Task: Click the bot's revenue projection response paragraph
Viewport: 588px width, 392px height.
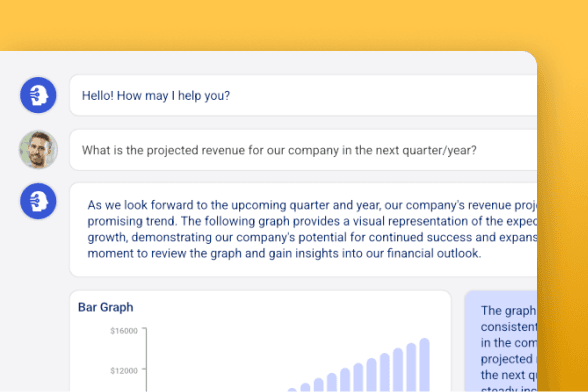Action: (x=312, y=229)
